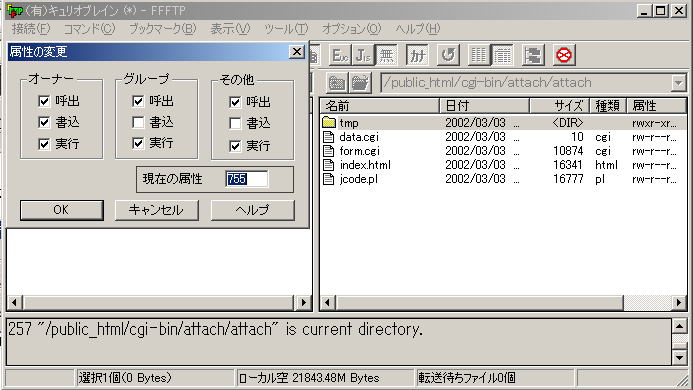693x390 pixels.
Task: Open the ブックマーク(B) menu
Action: 162,29
